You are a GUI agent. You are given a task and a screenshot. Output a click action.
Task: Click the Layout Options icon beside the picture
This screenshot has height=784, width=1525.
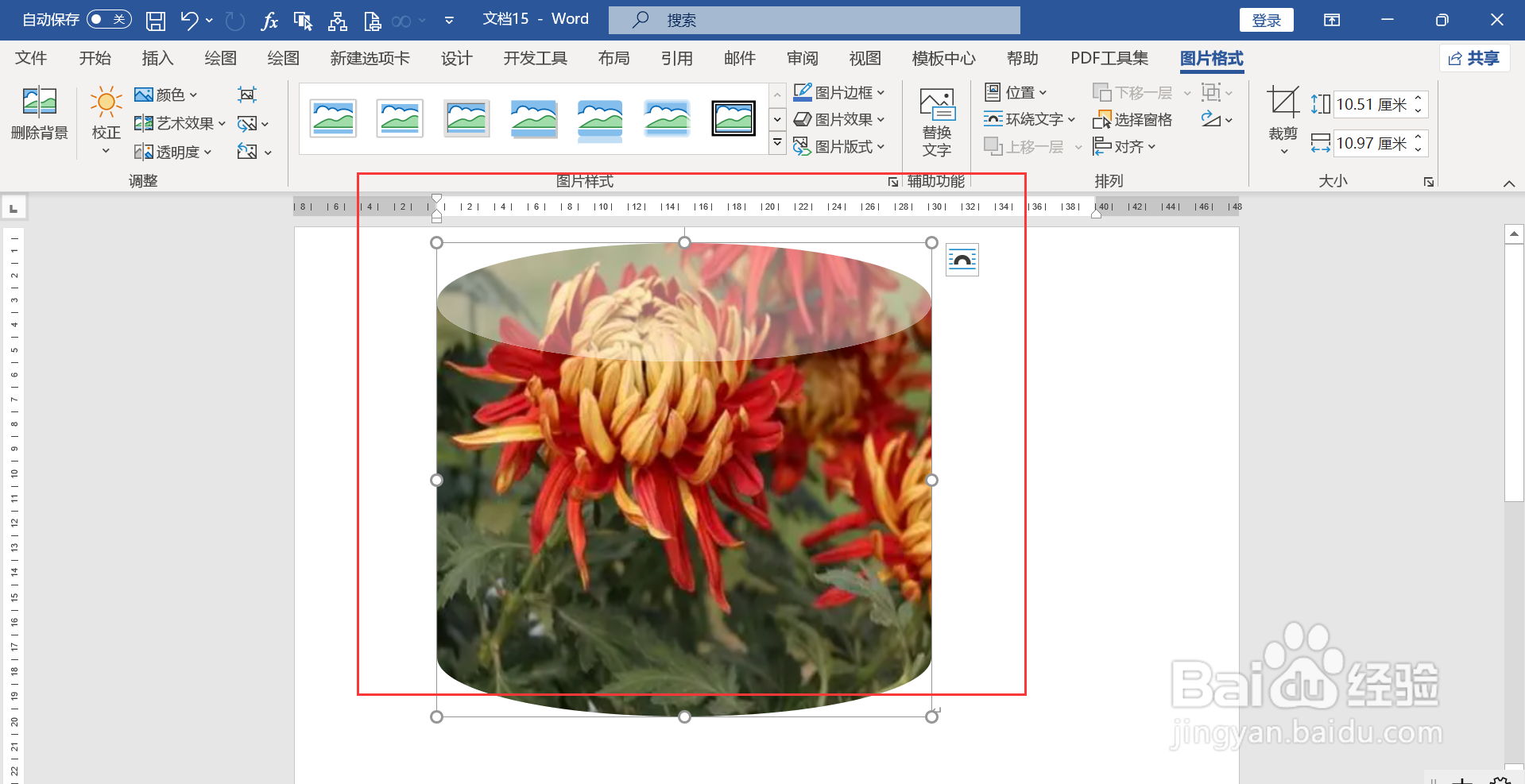(962, 260)
